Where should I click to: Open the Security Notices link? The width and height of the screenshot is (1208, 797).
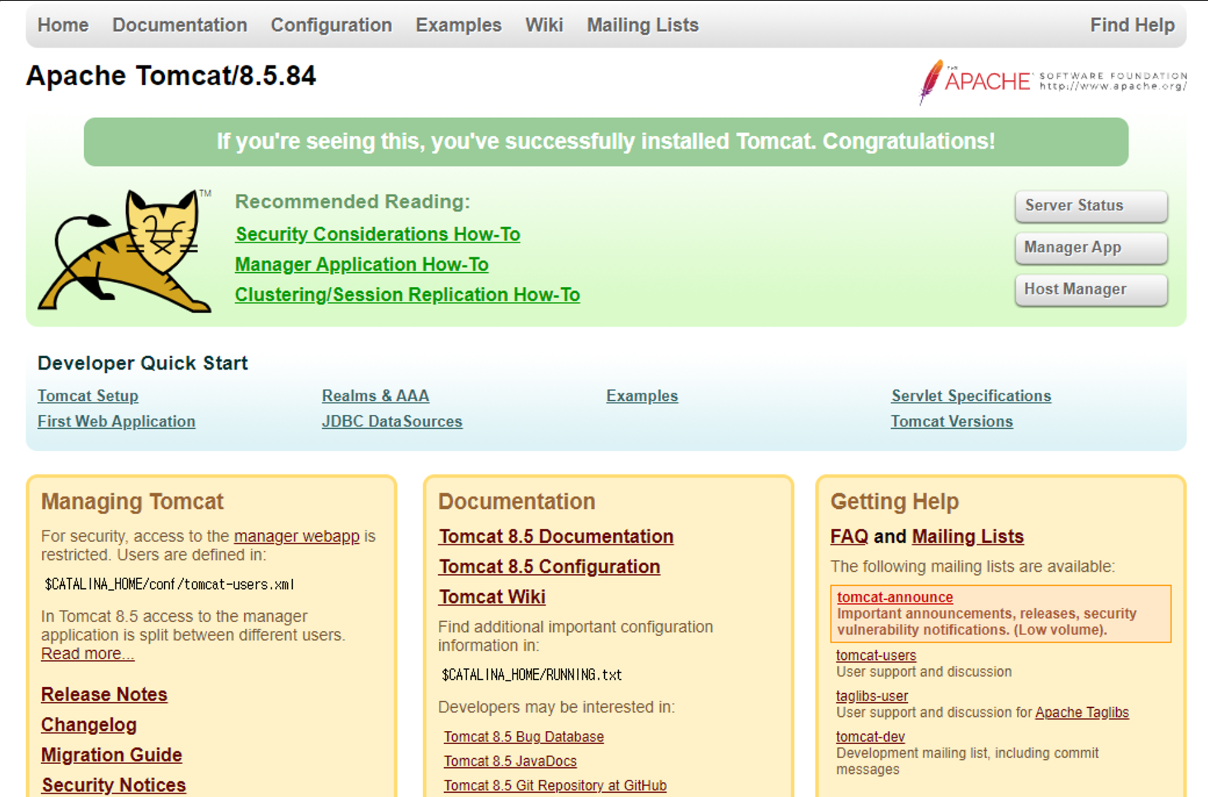113,785
